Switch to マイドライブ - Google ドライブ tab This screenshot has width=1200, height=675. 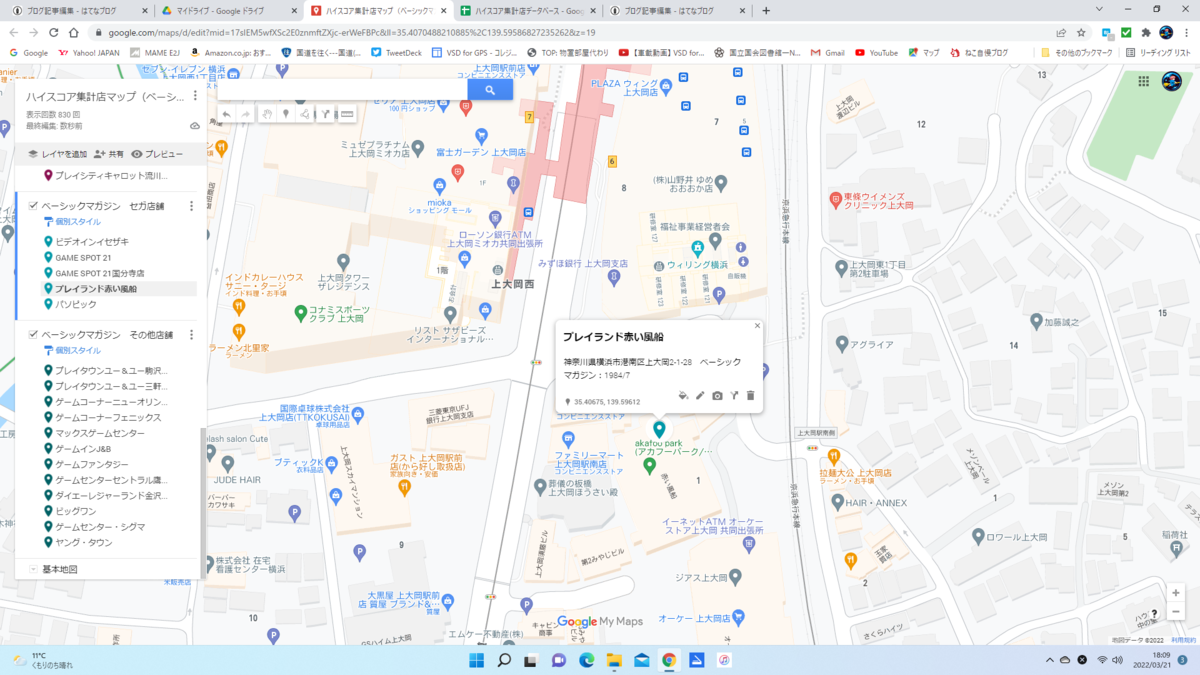pos(226,10)
